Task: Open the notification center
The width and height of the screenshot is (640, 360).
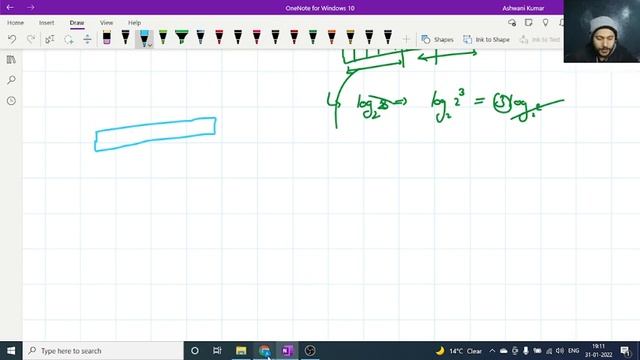Action: [x=625, y=351]
